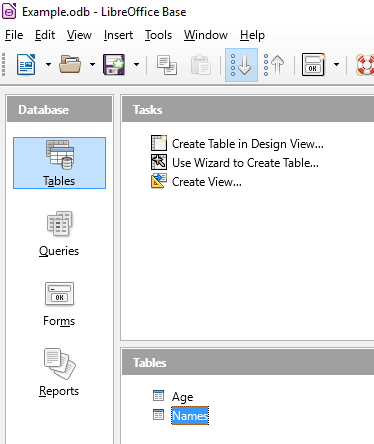The height and width of the screenshot is (444, 374).
Task: Click the Paste clipboard toolbar icon
Action: (x=201, y=65)
